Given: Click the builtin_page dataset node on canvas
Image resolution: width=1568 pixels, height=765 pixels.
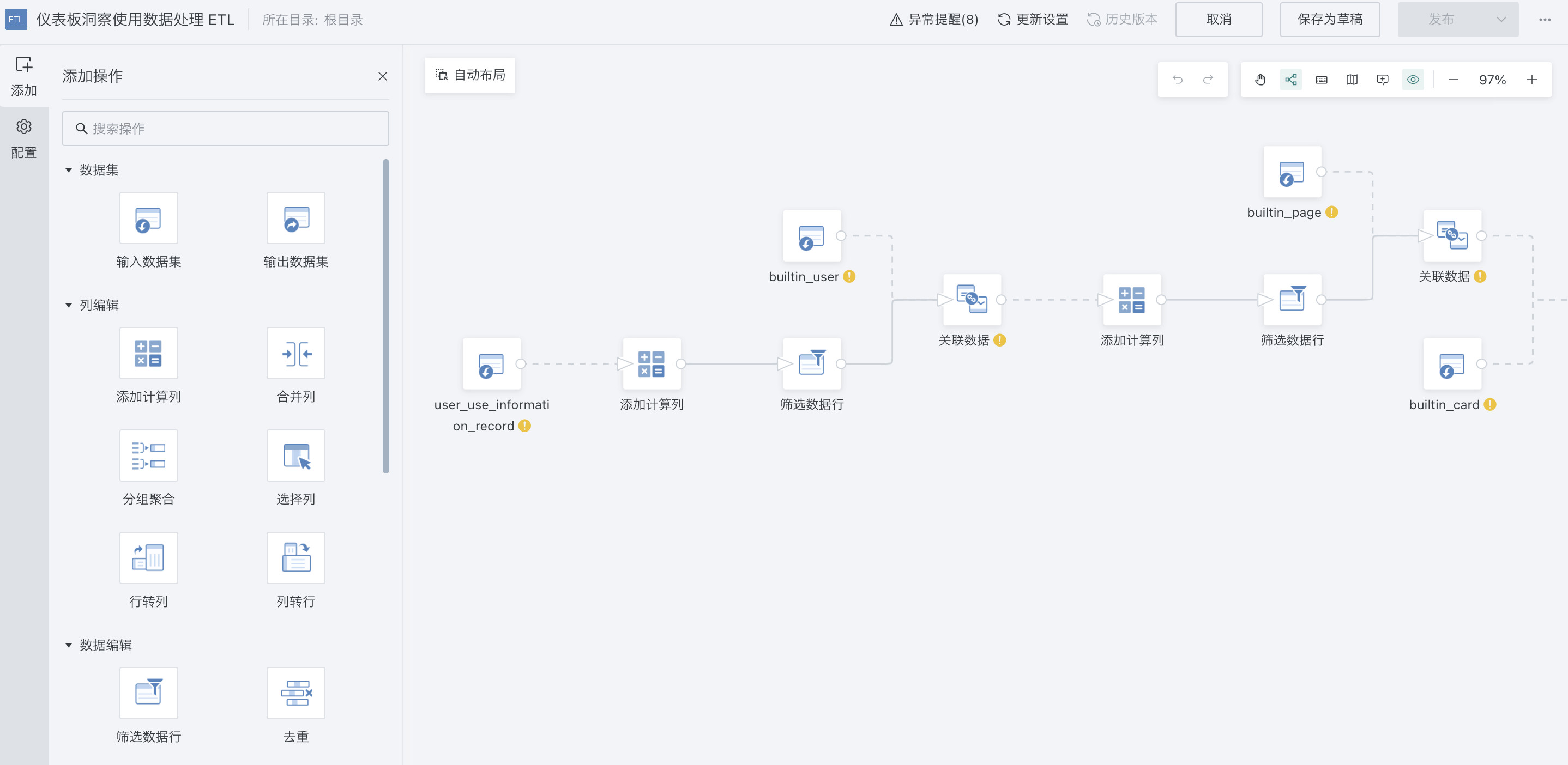Looking at the screenshot, I should point(1292,173).
